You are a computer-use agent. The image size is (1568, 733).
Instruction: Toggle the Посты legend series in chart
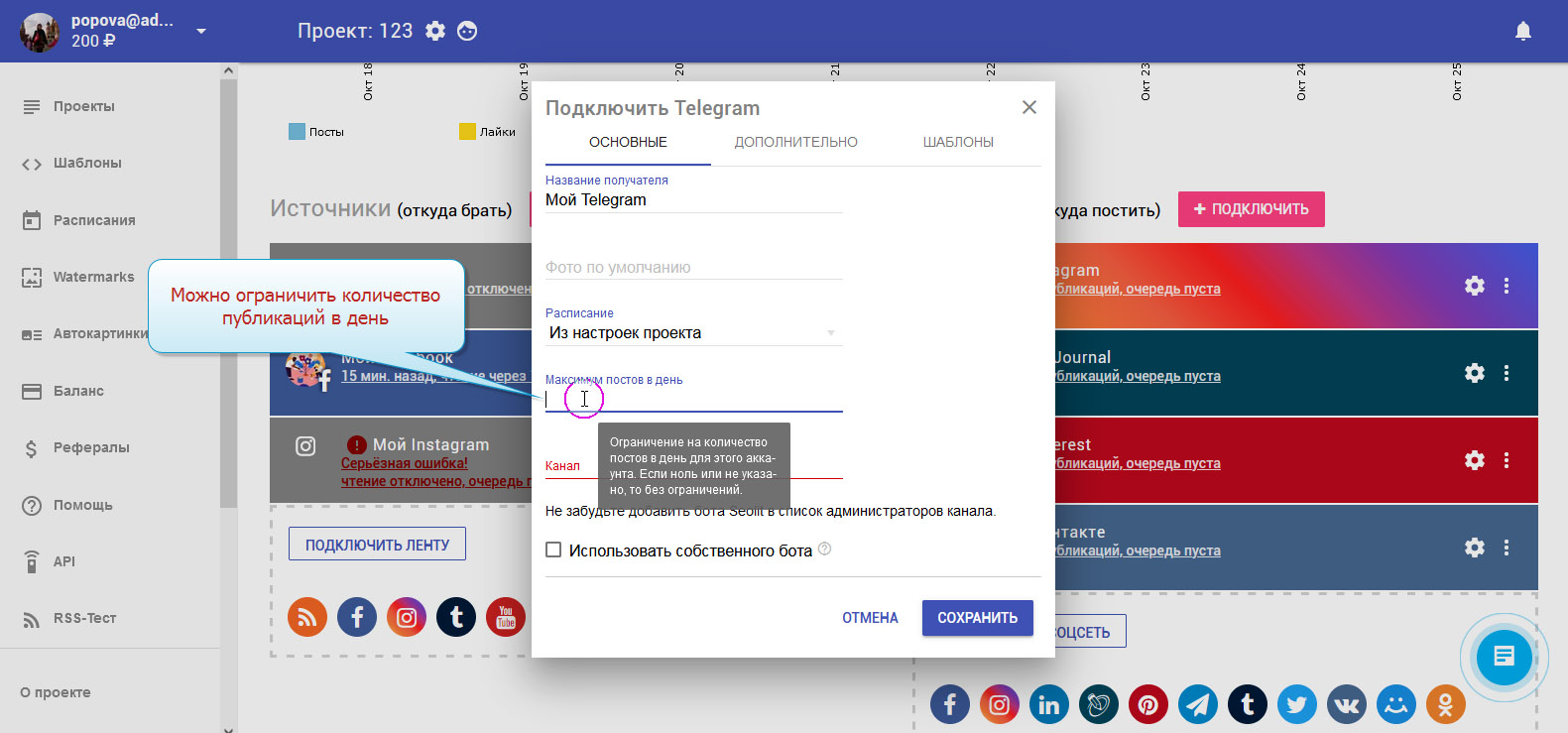pos(316,132)
